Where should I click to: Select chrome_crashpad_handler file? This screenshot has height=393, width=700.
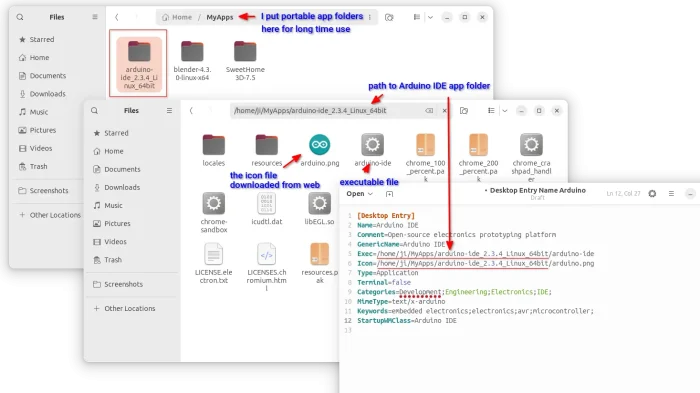531,157
